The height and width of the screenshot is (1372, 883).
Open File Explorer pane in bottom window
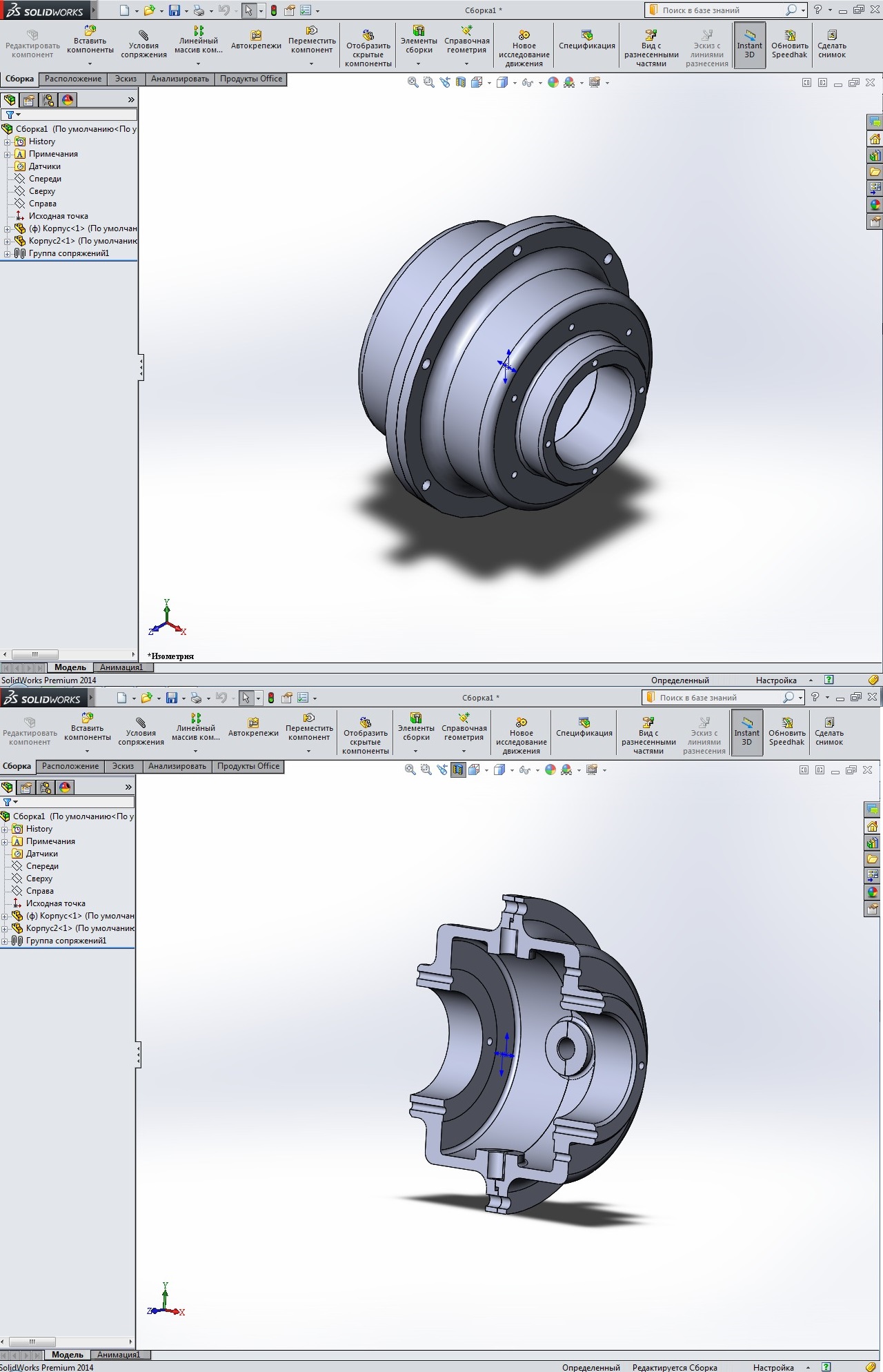coord(872,859)
